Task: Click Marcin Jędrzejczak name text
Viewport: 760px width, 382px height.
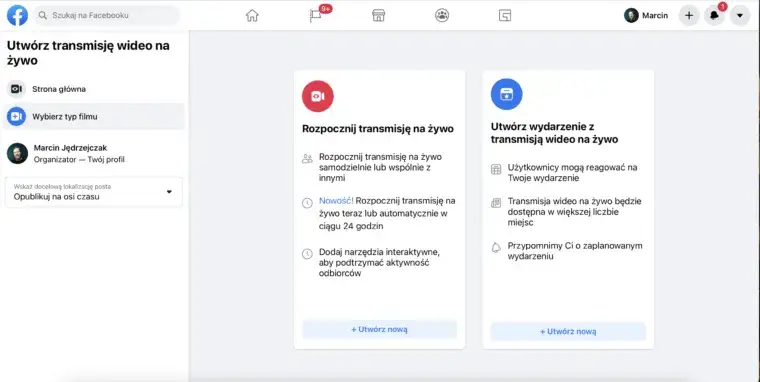Action: (x=70, y=148)
